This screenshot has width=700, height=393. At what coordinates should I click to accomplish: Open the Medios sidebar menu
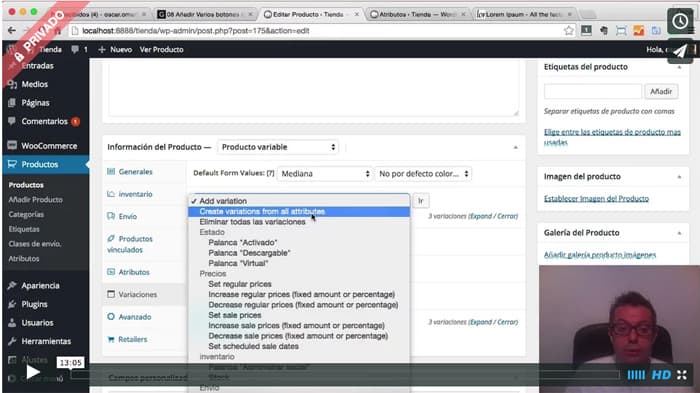34,84
